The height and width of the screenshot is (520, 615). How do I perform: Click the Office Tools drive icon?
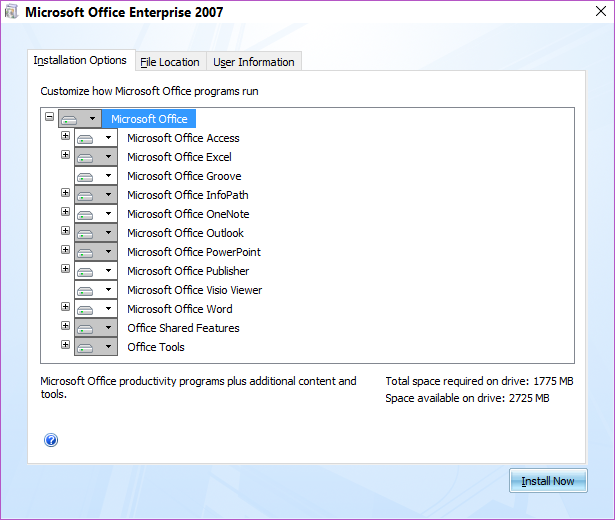86,347
